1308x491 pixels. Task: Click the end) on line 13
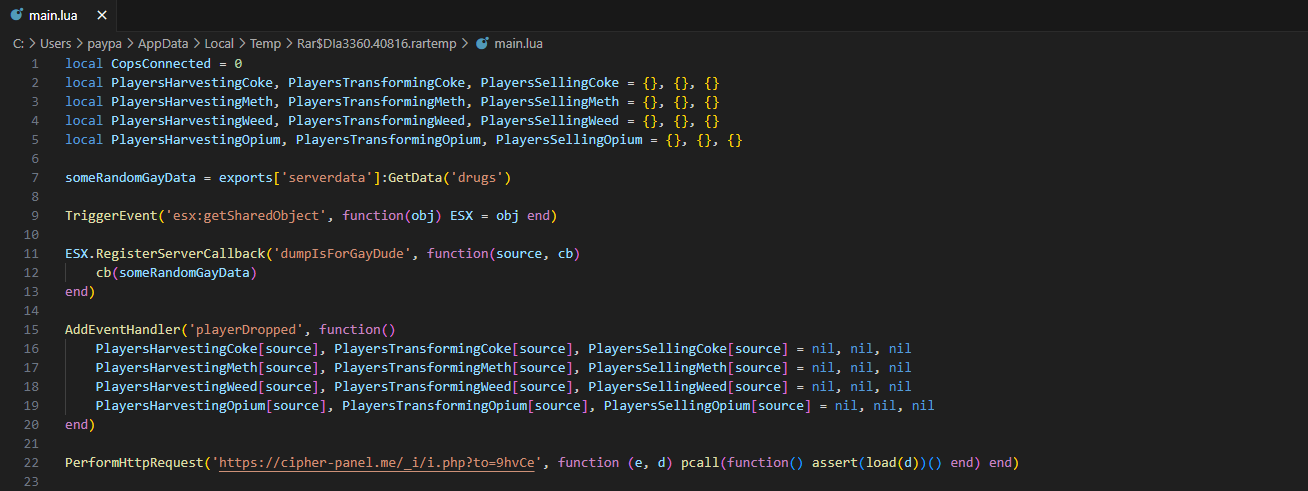pos(80,292)
